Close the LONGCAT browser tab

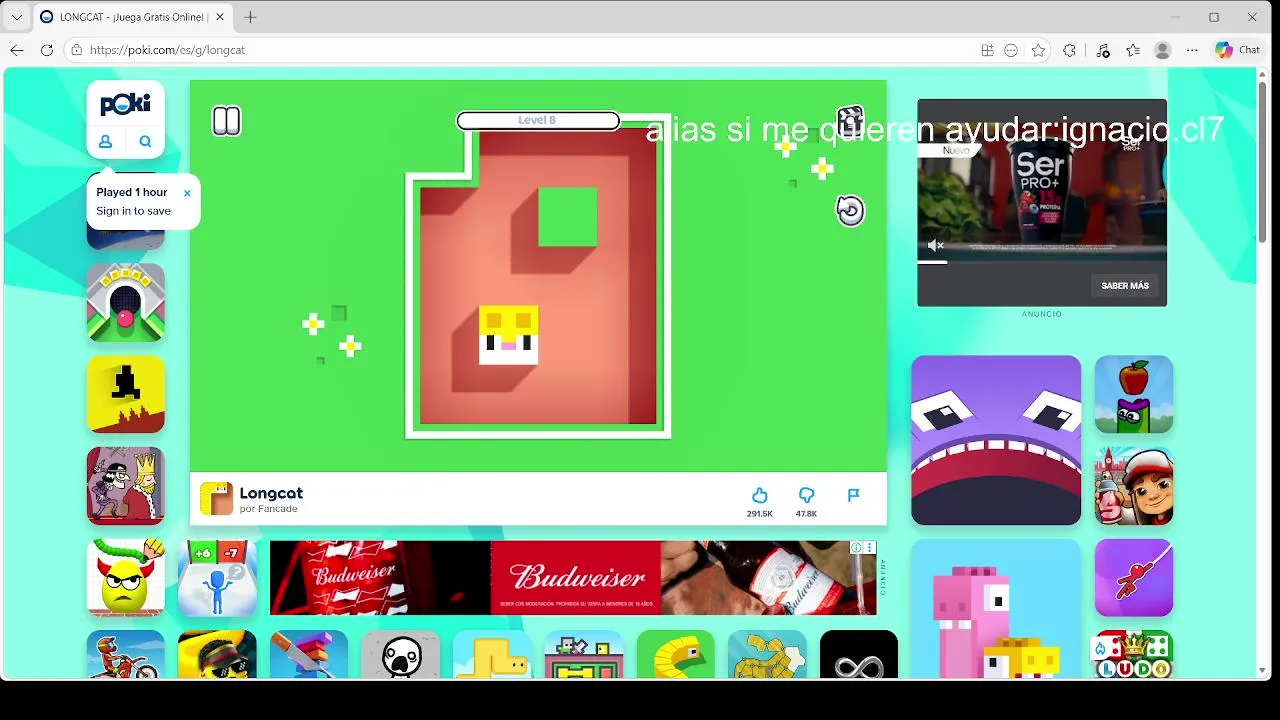(220, 17)
